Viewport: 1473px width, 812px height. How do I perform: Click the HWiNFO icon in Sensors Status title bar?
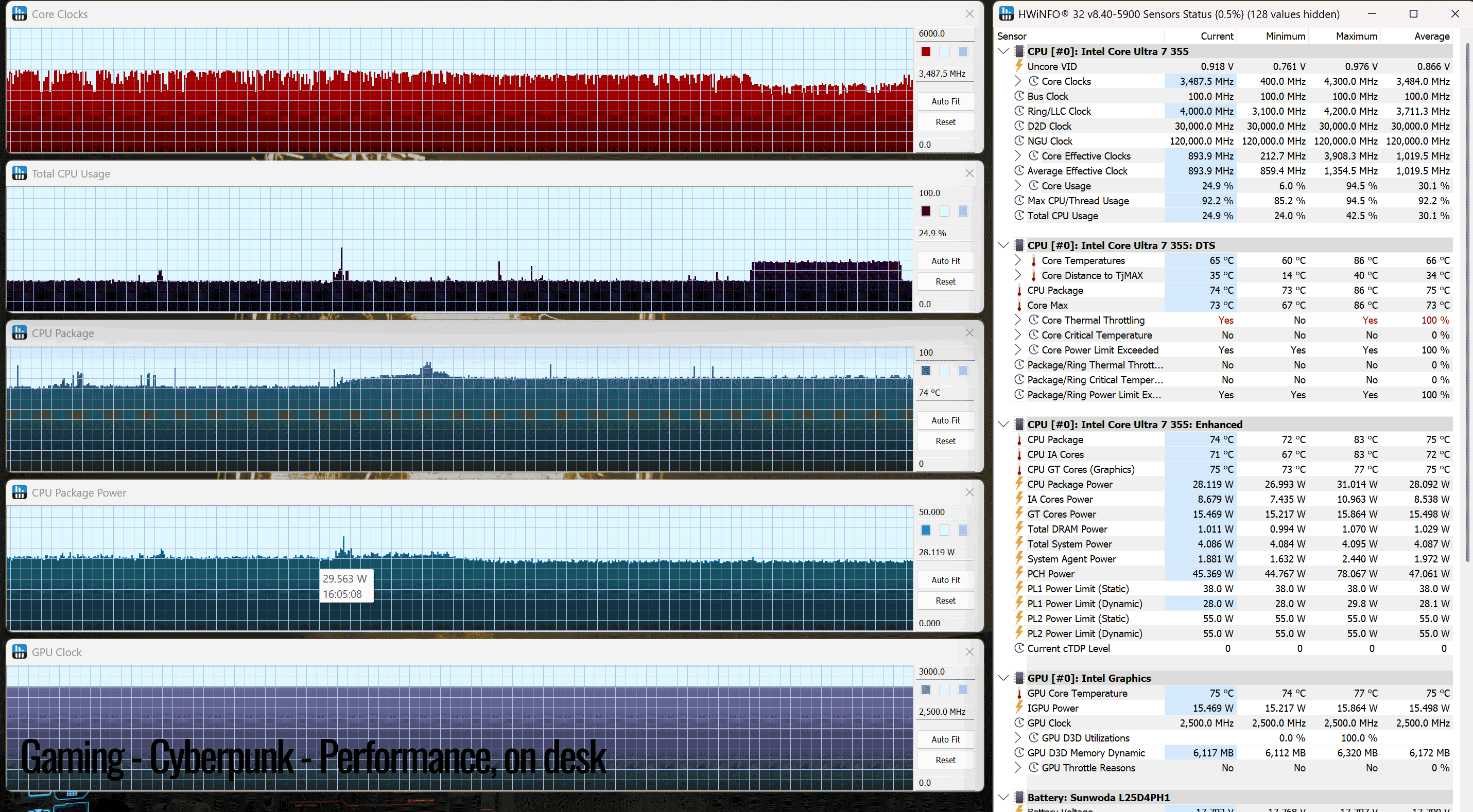(x=1007, y=14)
